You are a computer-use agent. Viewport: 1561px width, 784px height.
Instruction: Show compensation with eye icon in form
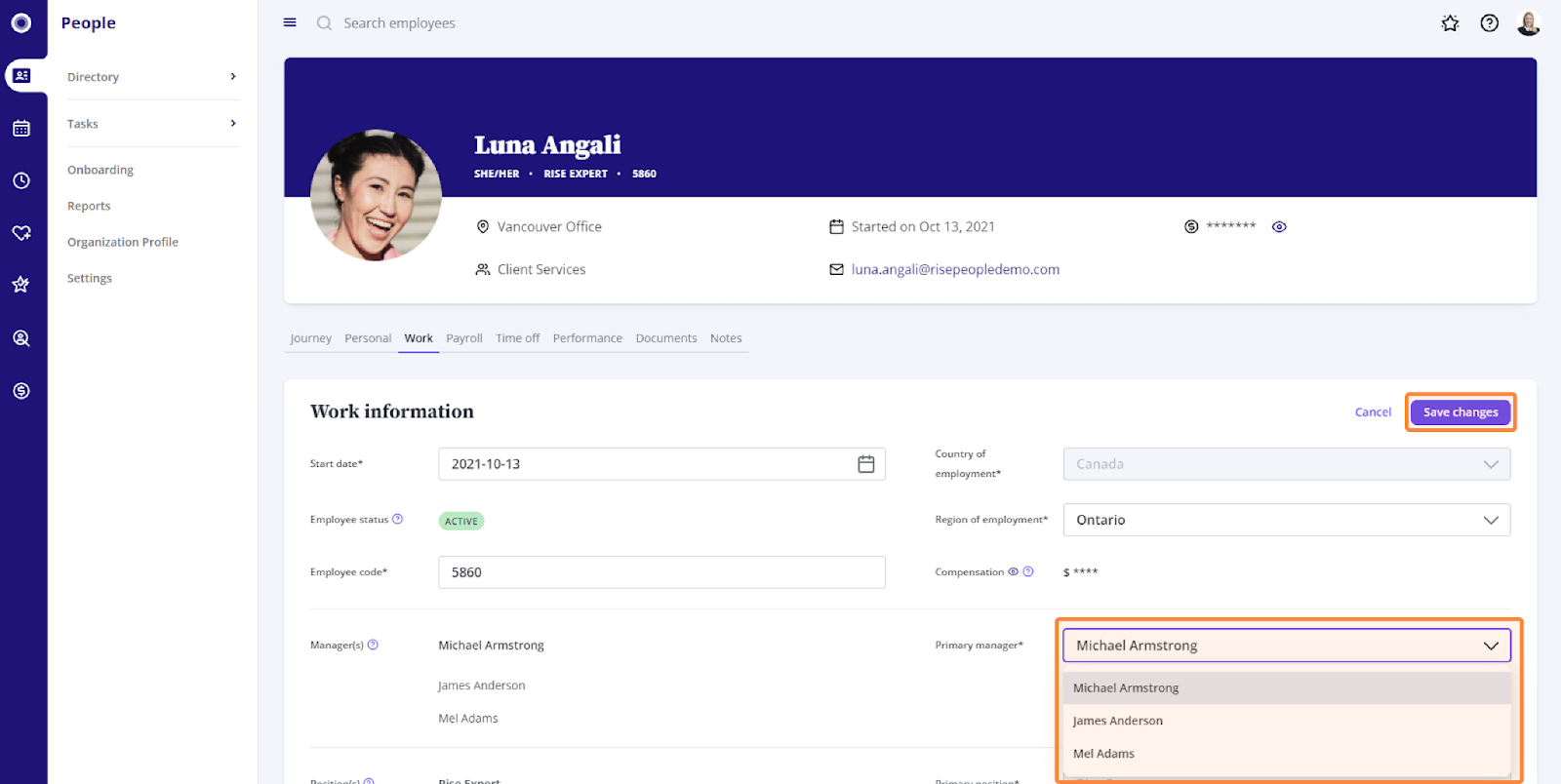click(x=1013, y=571)
